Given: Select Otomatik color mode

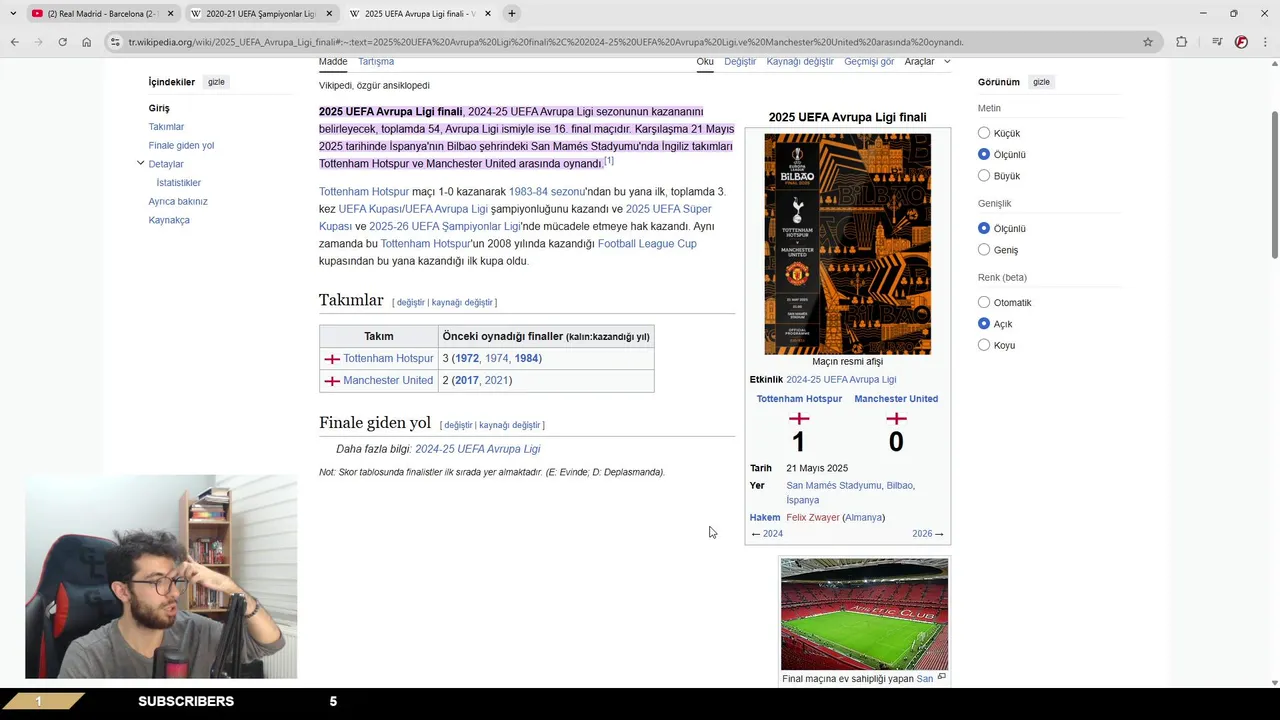Looking at the screenshot, I should click(x=984, y=303).
